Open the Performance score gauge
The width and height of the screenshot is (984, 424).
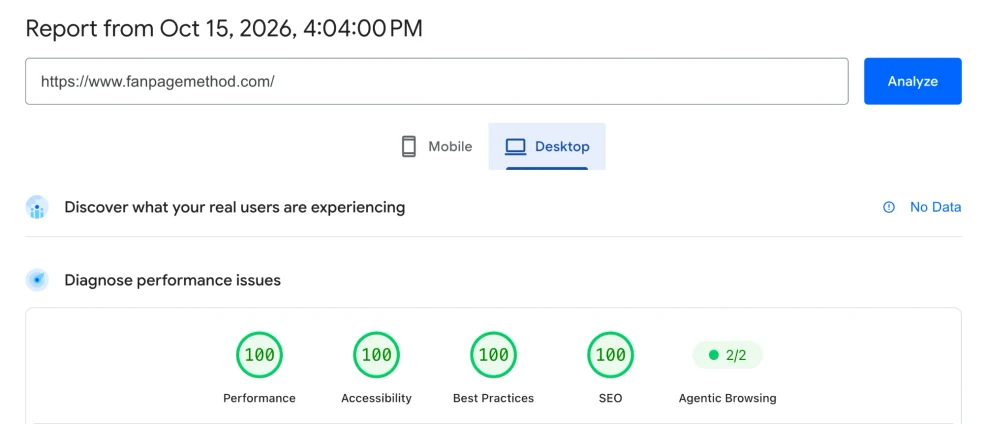coord(259,355)
